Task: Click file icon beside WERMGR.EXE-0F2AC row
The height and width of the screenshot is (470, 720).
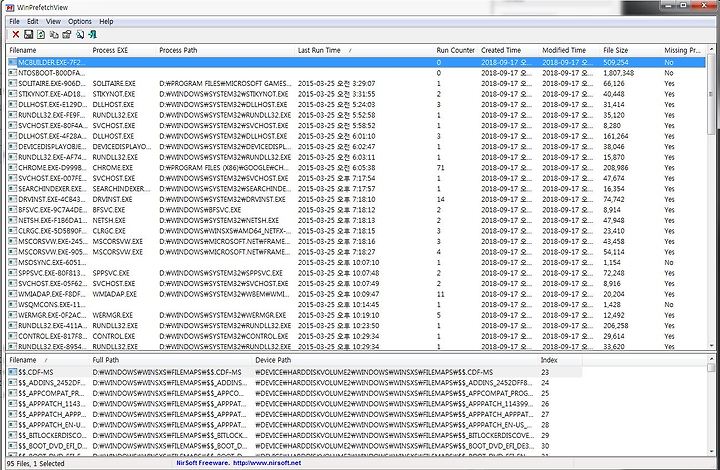Action: [13, 315]
